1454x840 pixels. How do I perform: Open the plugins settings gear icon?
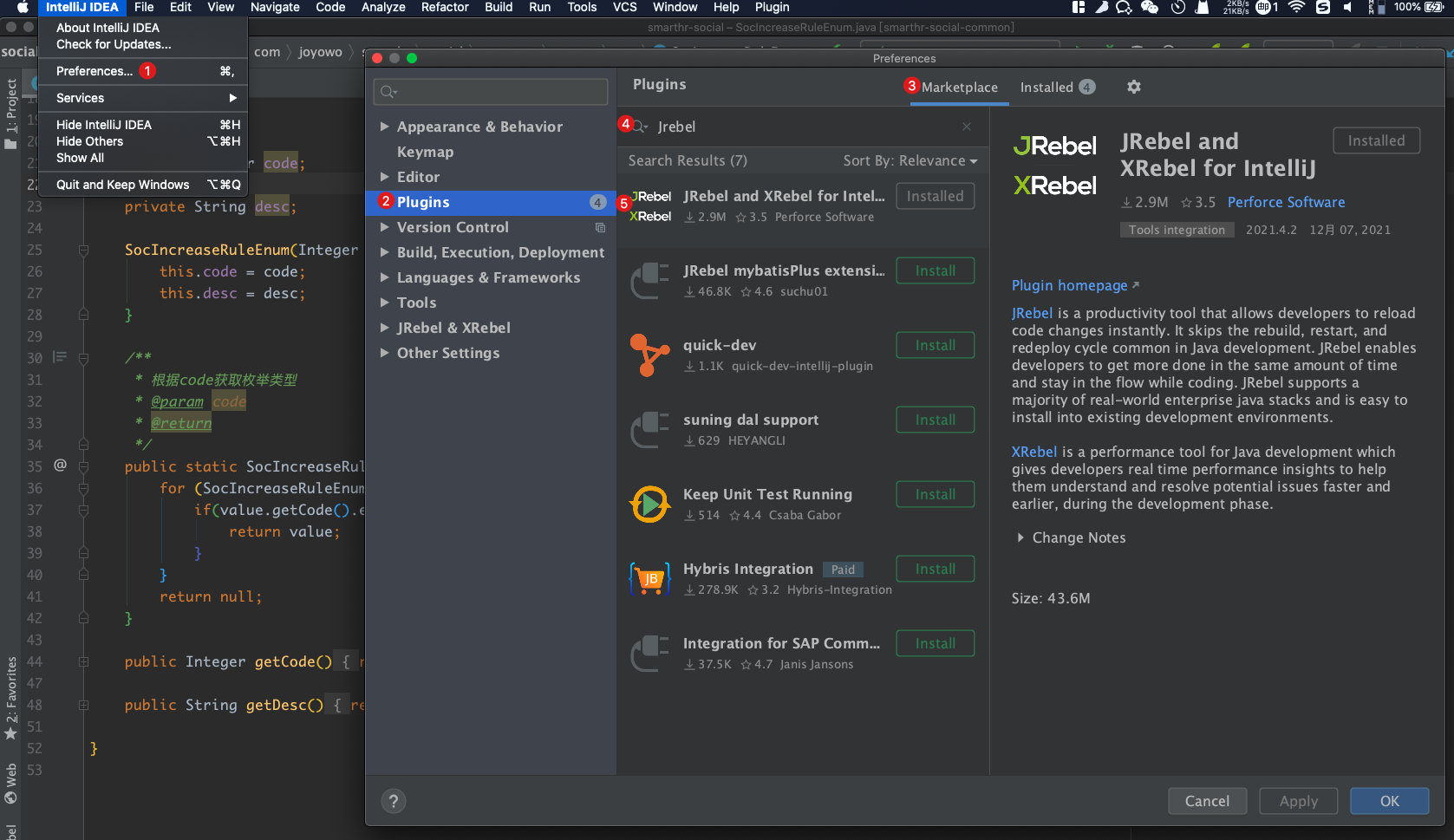click(1134, 87)
